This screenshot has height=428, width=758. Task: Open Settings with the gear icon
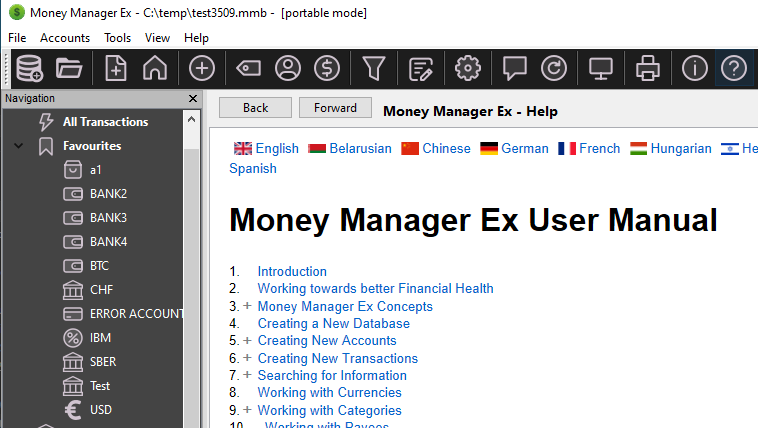(467, 68)
